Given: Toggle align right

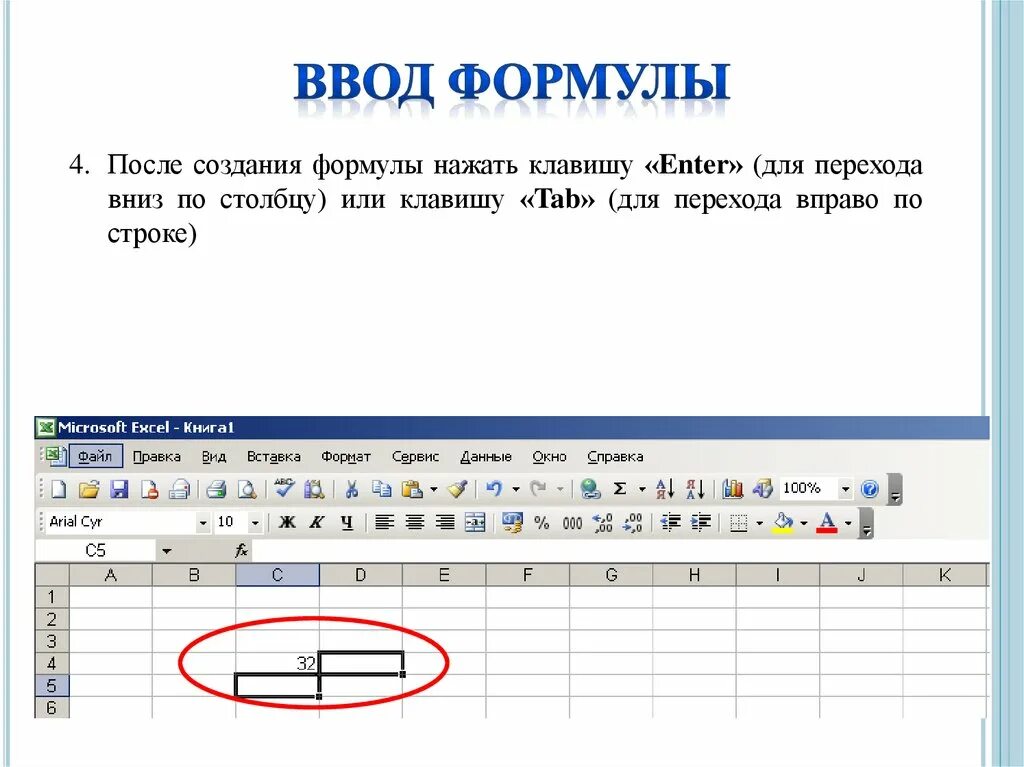Looking at the screenshot, I should [x=445, y=523].
